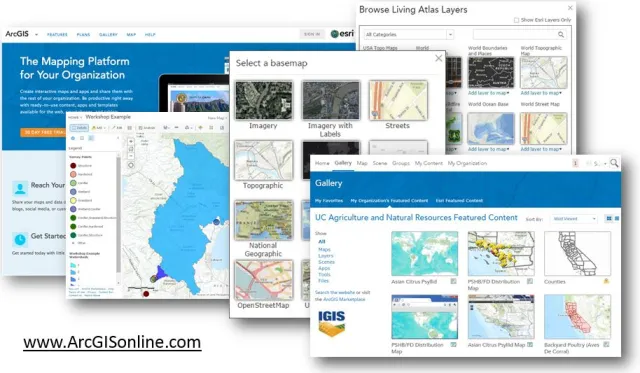This screenshot has height=373, width=640.
Task: Open the Legend tab icon in the Workshop side panel
Action: [91, 138]
